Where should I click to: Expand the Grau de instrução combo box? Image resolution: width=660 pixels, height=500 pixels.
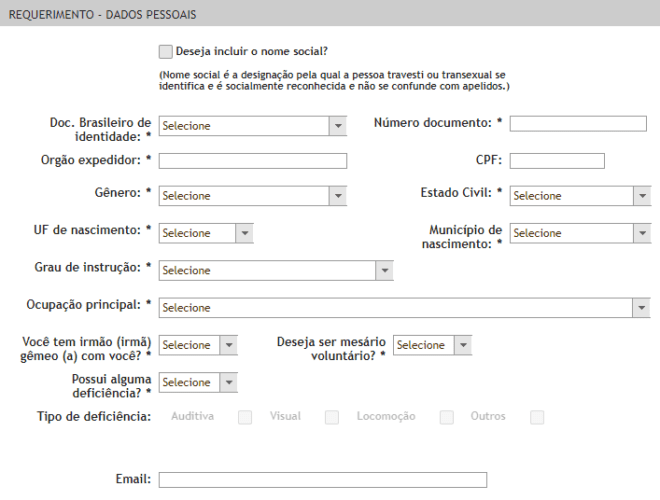pyautogui.click(x=276, y=270)
